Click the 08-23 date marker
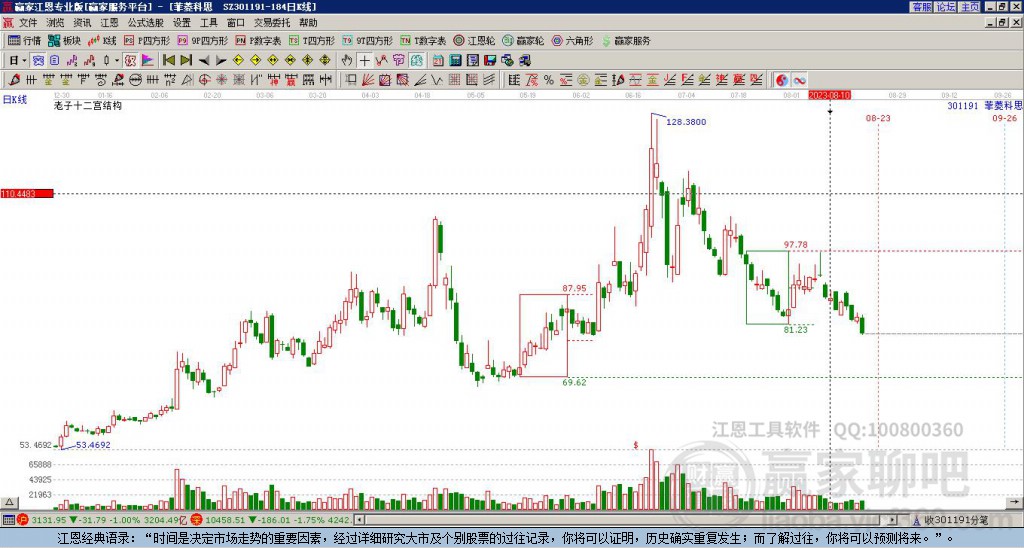The image size is (1024, 548). 878,118
